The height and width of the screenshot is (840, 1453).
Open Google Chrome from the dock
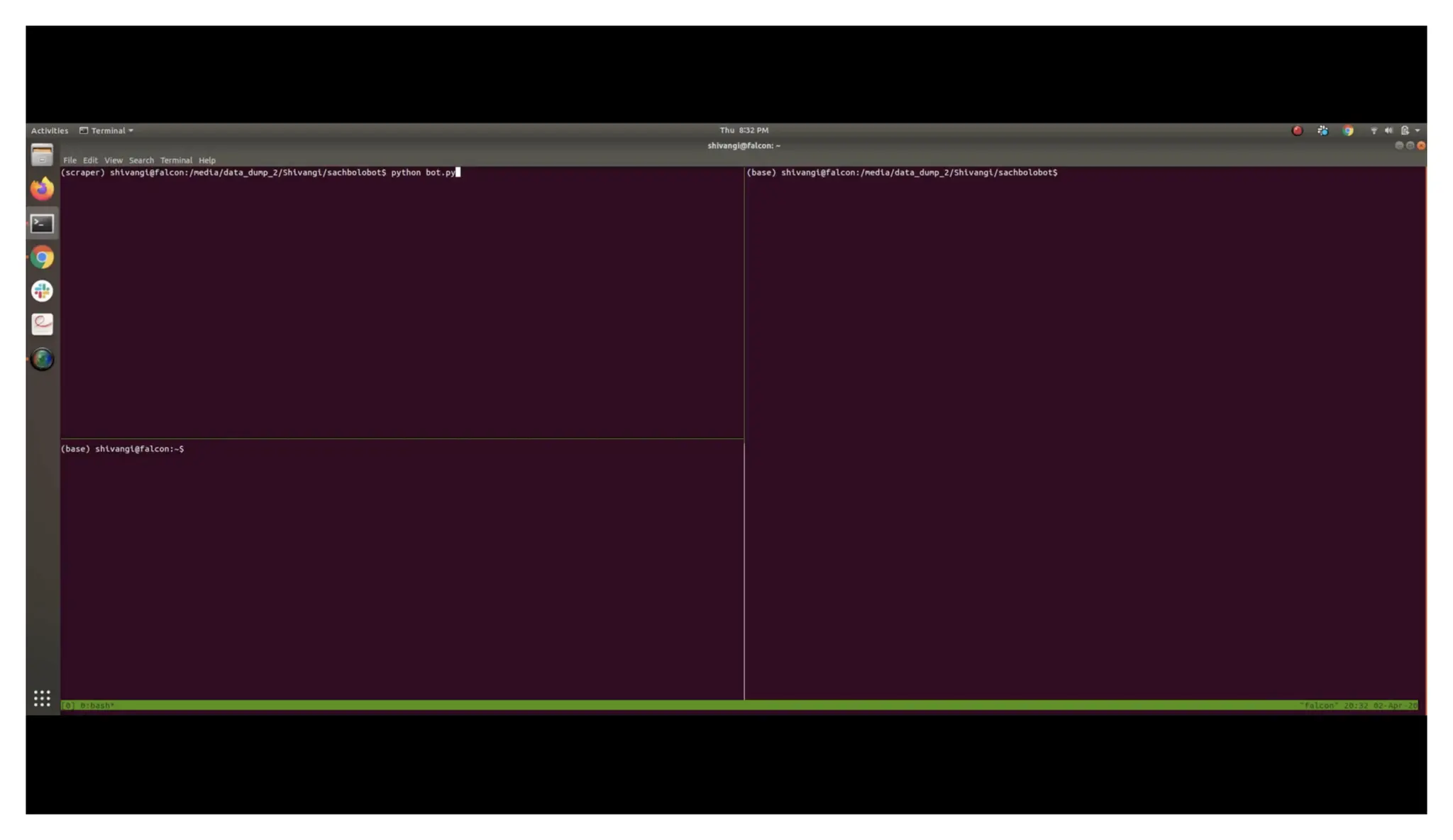pyautogui.click(x=42, y=258)
